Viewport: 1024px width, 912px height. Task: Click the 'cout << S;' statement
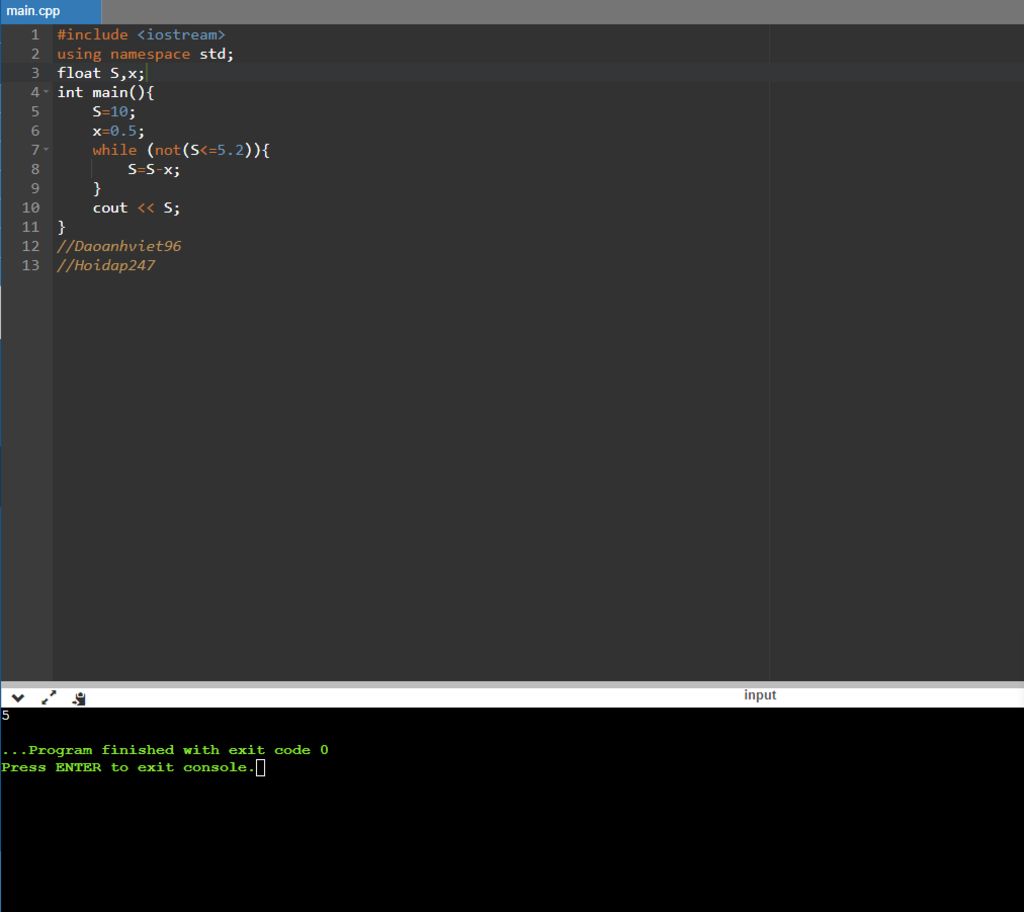(x=136, y=208)
